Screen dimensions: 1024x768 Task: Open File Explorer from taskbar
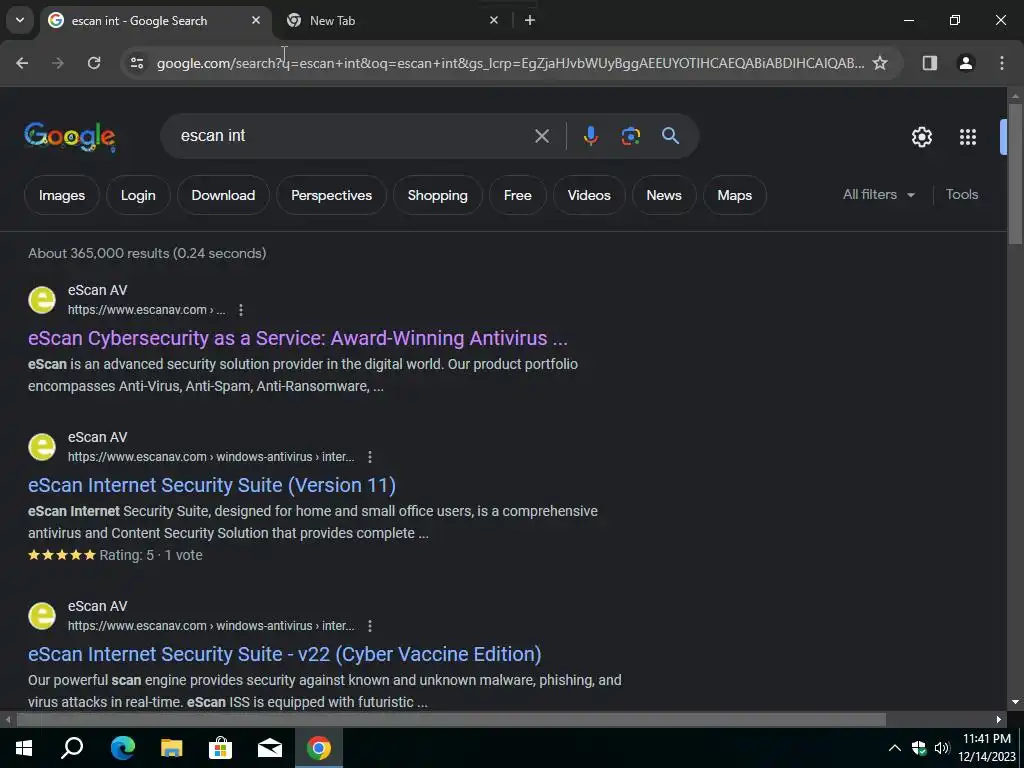[171, 748]
